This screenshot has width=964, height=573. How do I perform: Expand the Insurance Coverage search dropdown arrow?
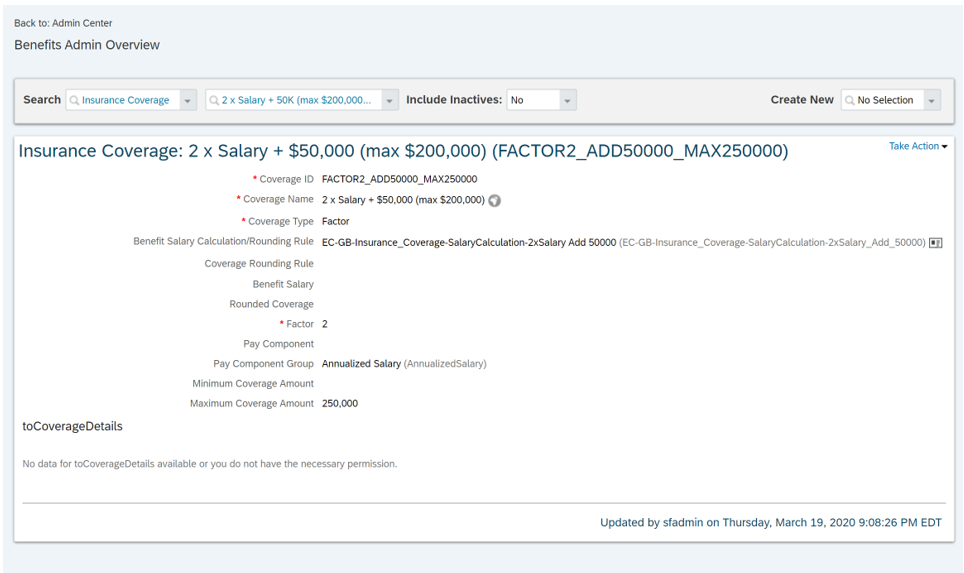pyautogui.click(x=188, y=100)
